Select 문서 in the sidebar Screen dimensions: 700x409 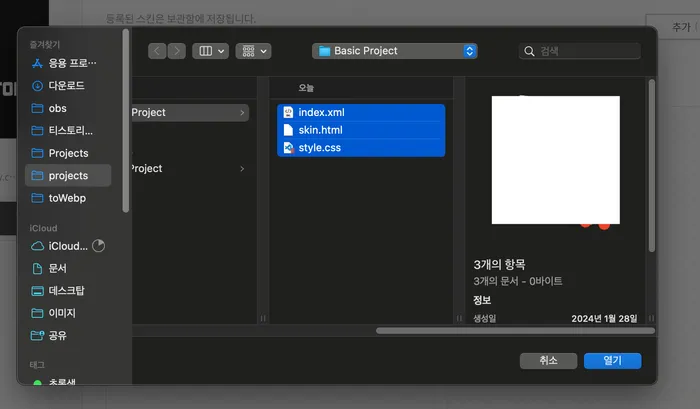68,268
